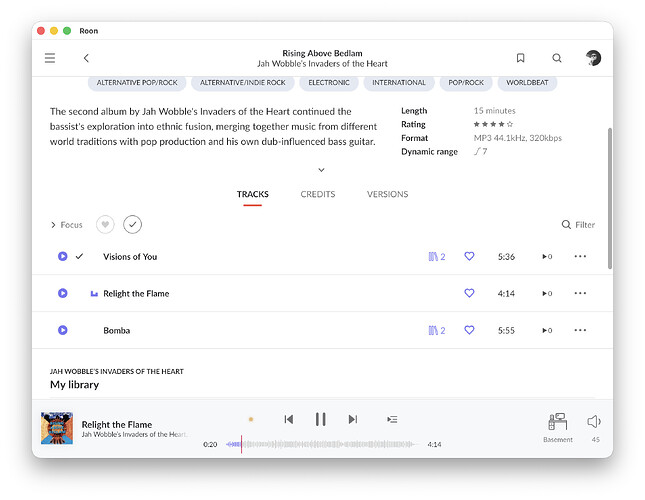645x500 pixels.
Task: Select the Worldbeat genre tag
Action: (527, 83)
